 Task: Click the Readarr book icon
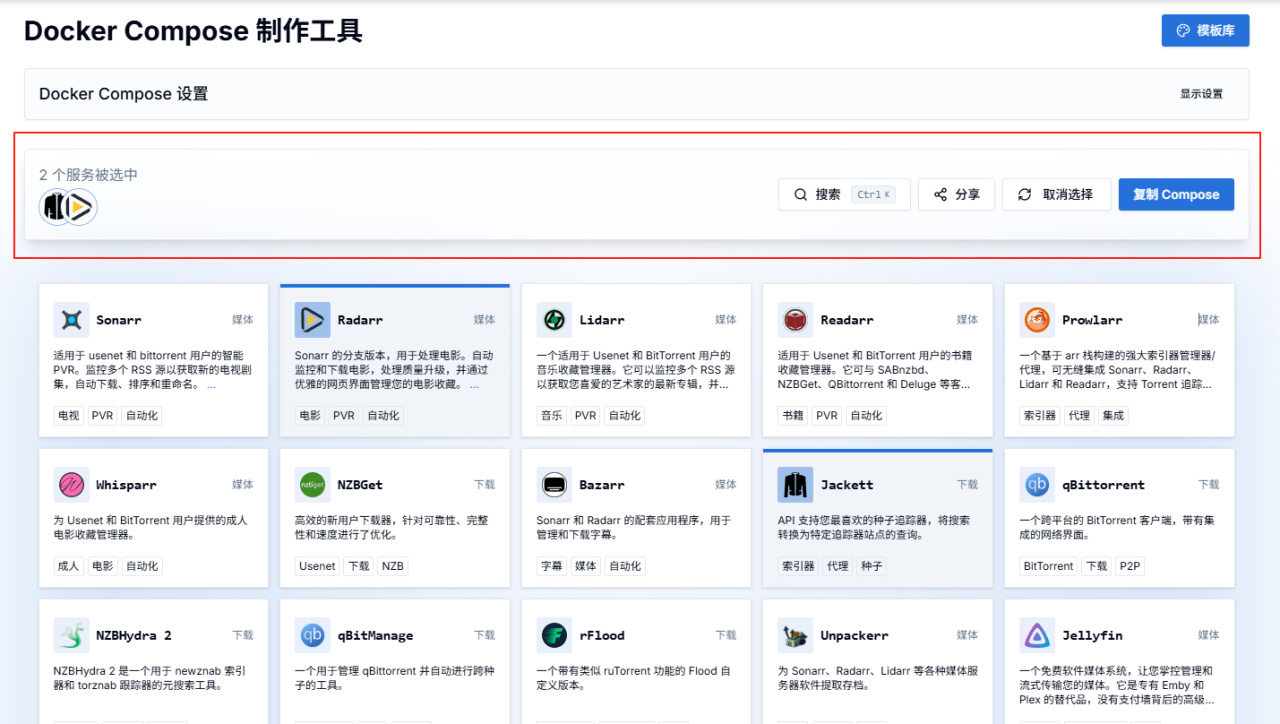tap(795, 320)
